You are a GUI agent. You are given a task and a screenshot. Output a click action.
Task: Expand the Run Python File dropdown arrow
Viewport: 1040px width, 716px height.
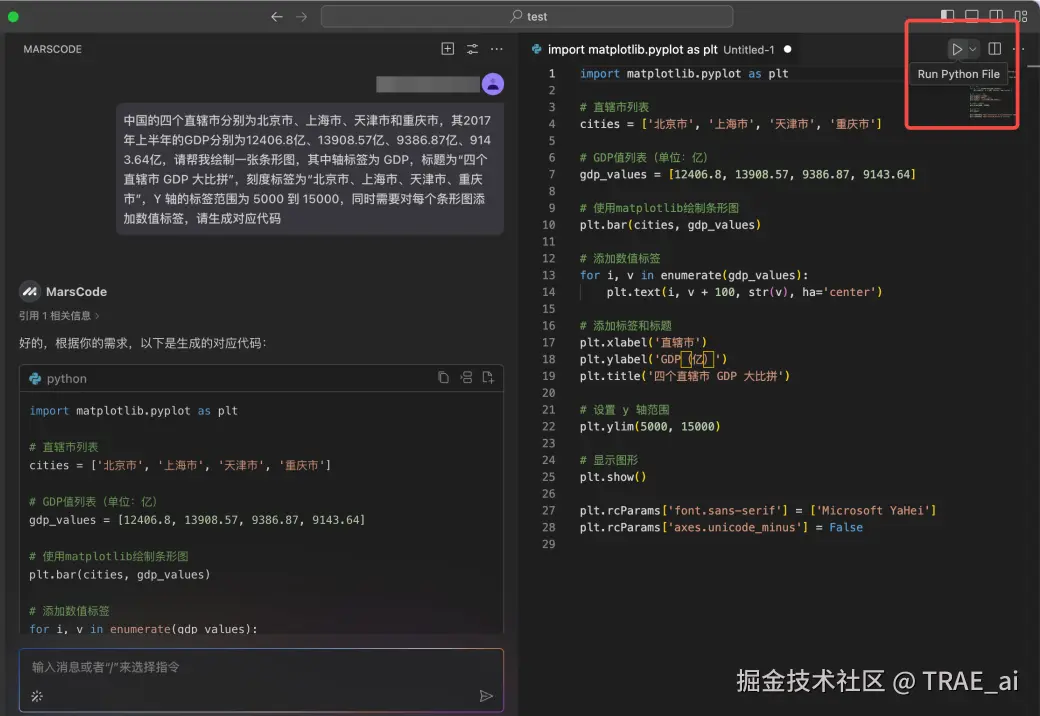click(x=971, y=48)
